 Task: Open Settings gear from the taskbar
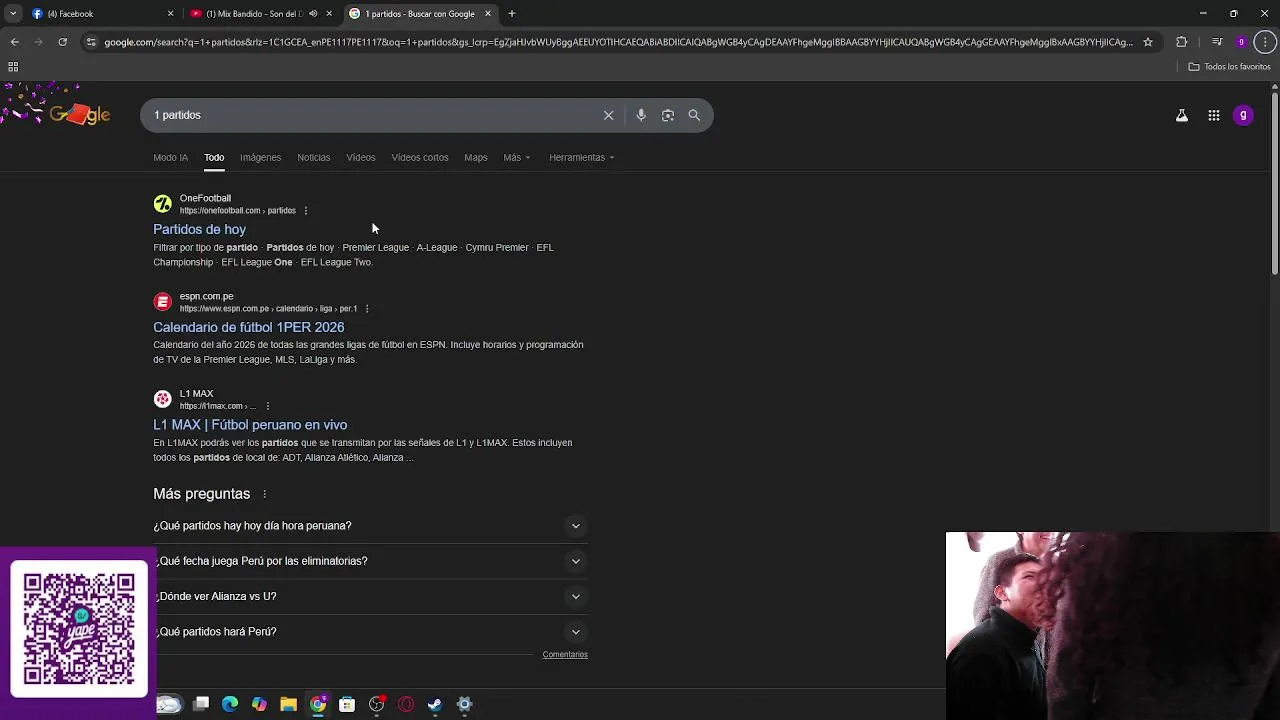pyautogui.click(x=464, y=704)
